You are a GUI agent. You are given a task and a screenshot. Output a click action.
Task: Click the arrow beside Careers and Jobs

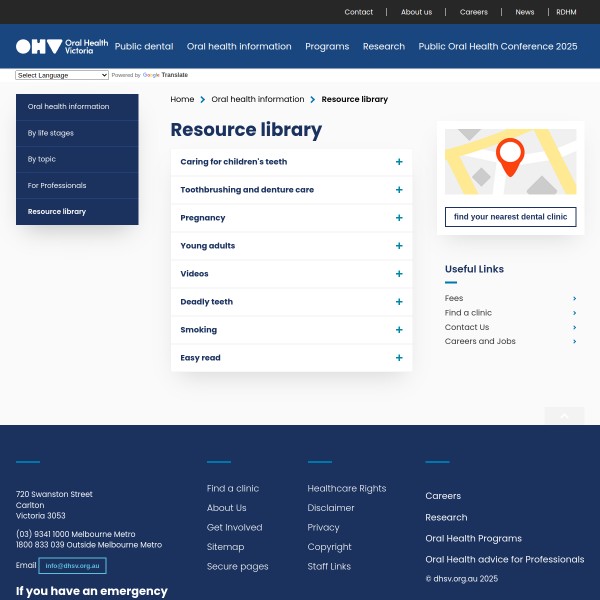pos(574,341)
